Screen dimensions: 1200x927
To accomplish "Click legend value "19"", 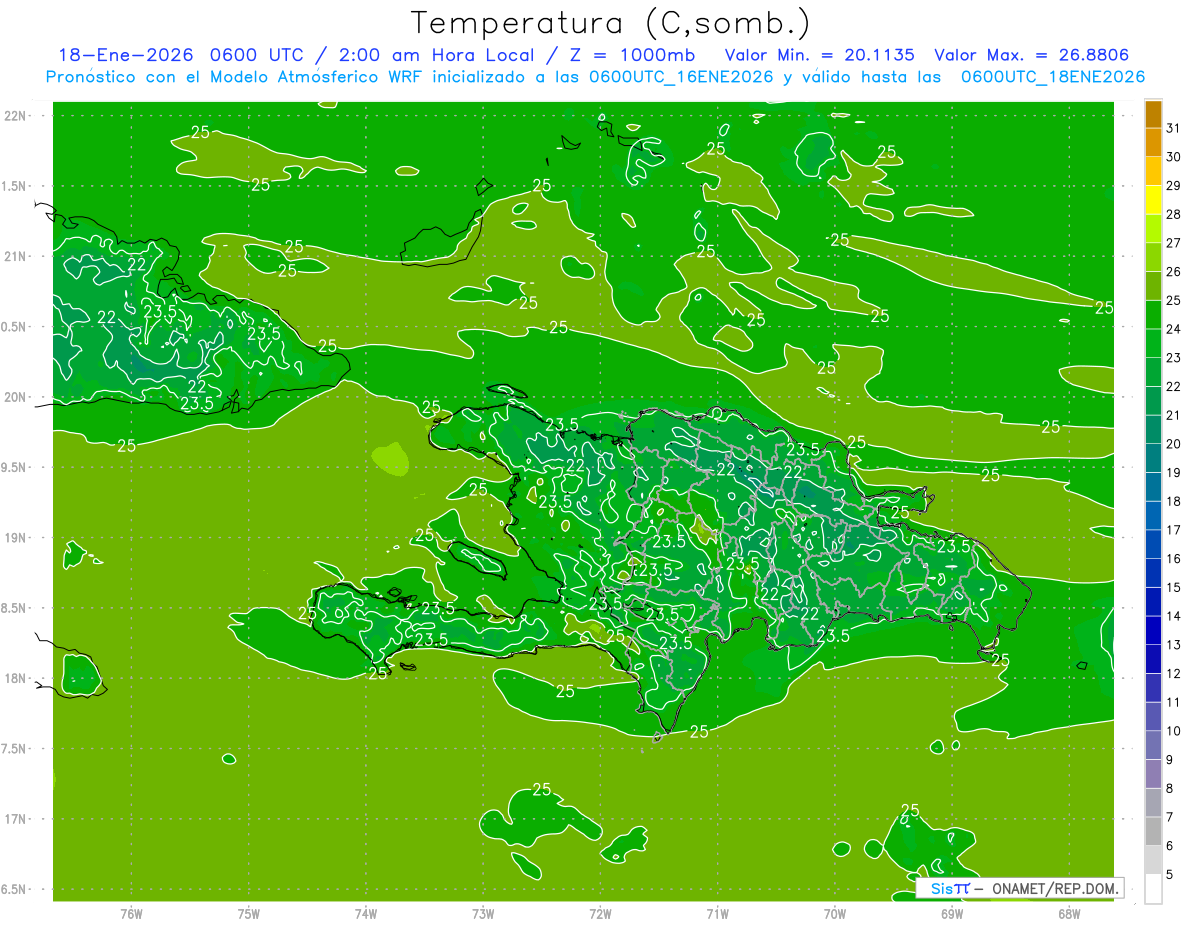I will [1174, 473].
